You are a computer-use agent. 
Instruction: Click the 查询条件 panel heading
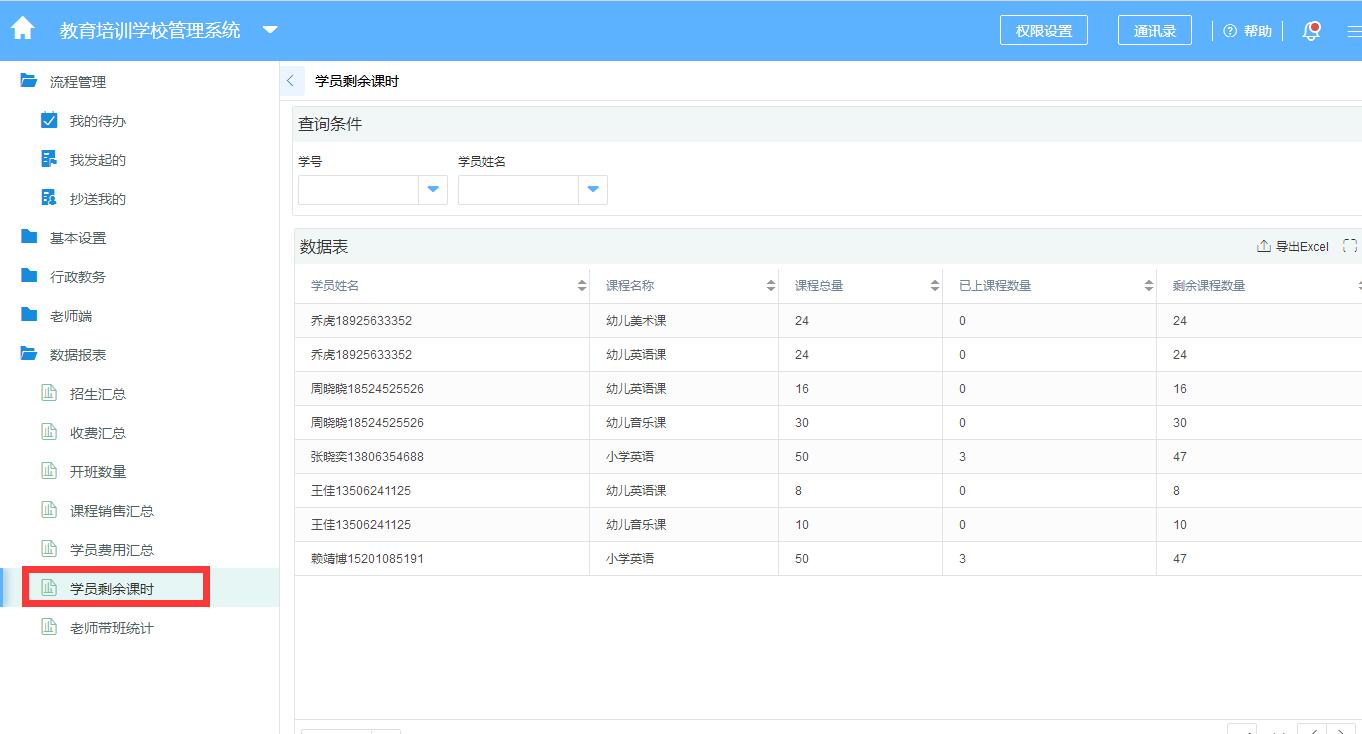[330, 125]
